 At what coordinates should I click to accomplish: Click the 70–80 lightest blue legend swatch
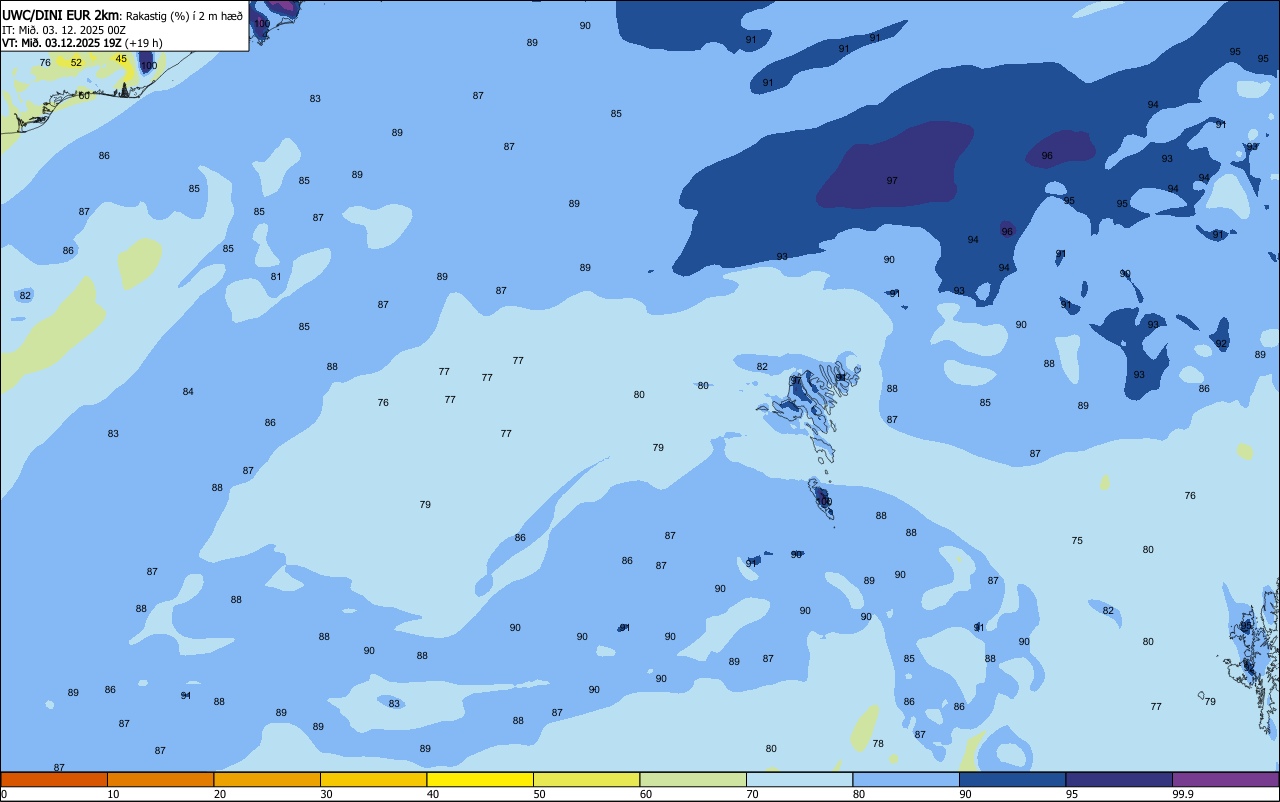click(x=799, y=779)
